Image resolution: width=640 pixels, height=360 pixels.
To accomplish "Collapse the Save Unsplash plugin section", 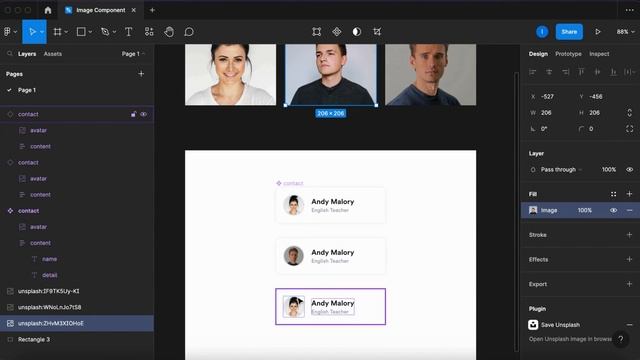I will pyautogui.click(x=629, y=325).
